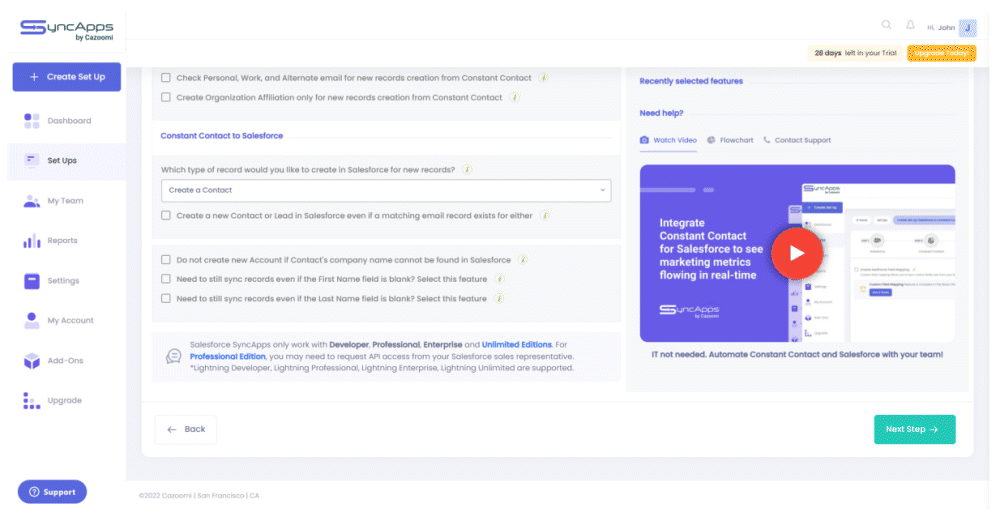Screen dimensions: 1000x525
Task: Open the Support help button
Action: pyautogui.click(x=52, y=492)
